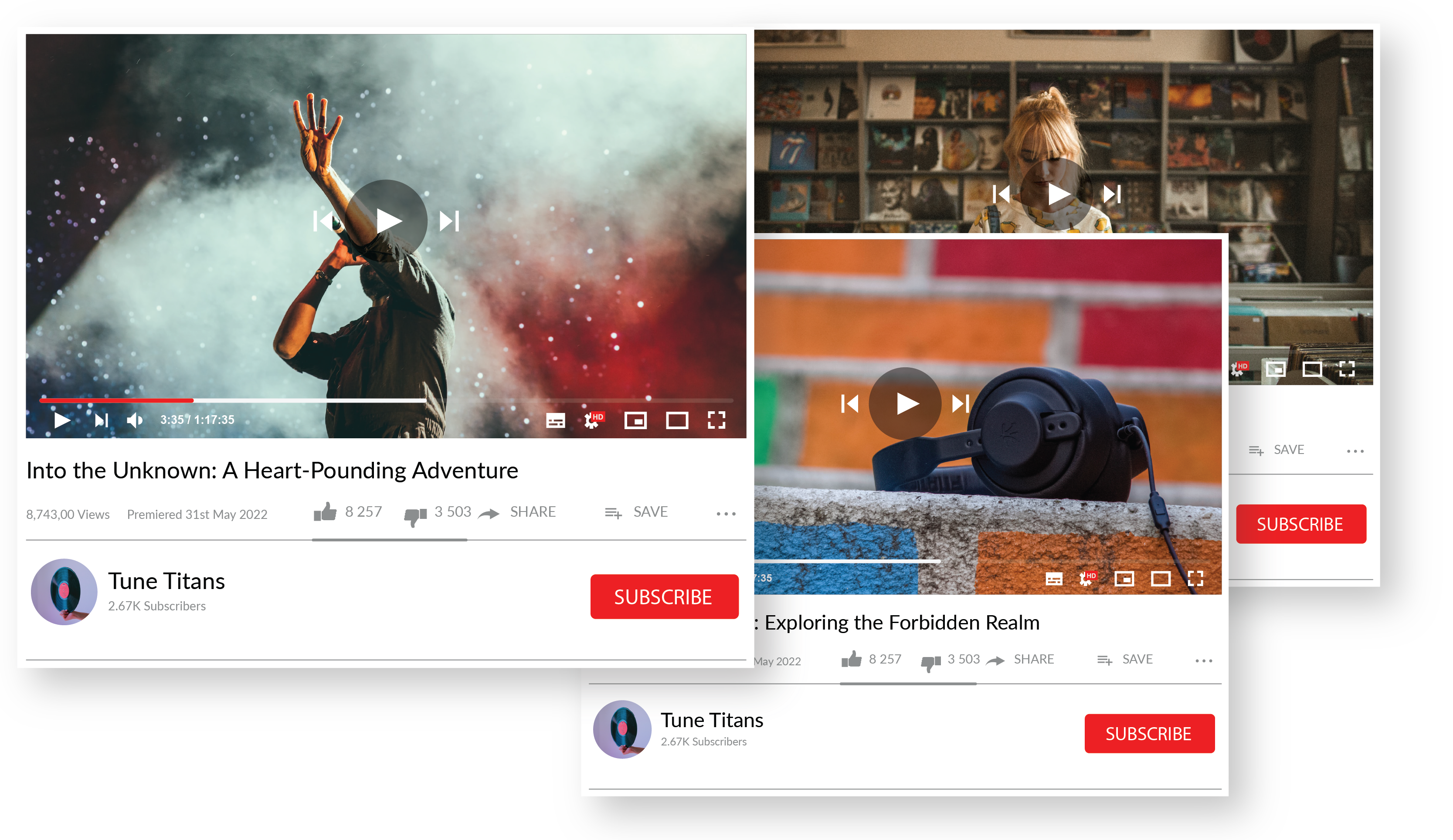
Task: Switch record store video to theater mode
Action: pyautogui.click(x=1312, y=369)
